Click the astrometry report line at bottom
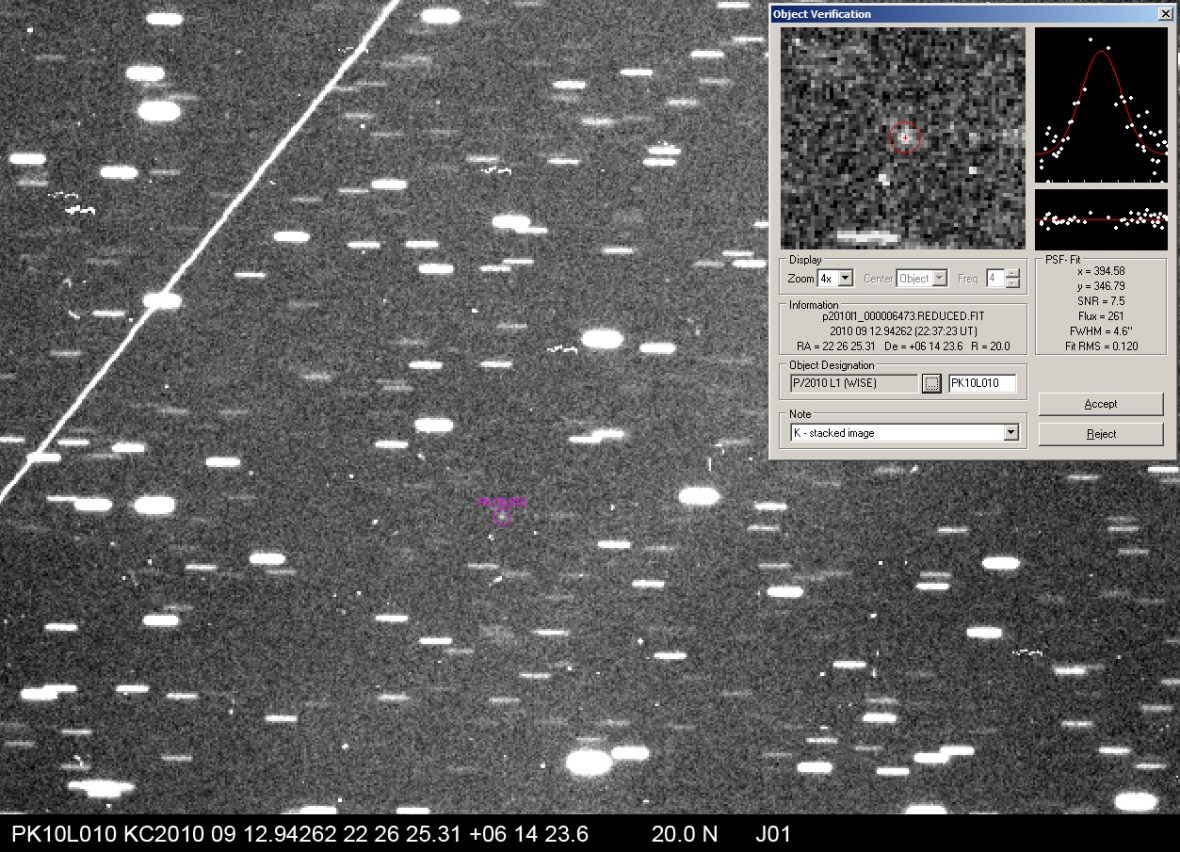This screenshot has width=1180, height=852. [x=400, y=834]
